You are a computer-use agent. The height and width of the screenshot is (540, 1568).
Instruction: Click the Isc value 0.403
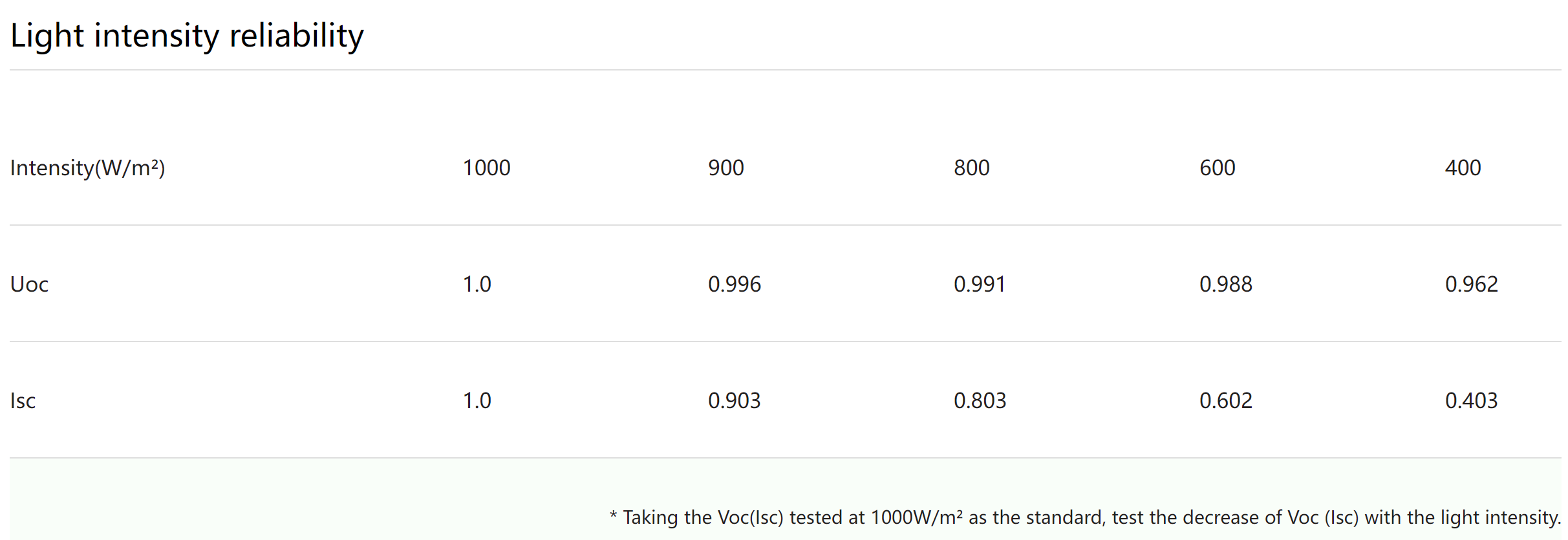[1472, 401]
